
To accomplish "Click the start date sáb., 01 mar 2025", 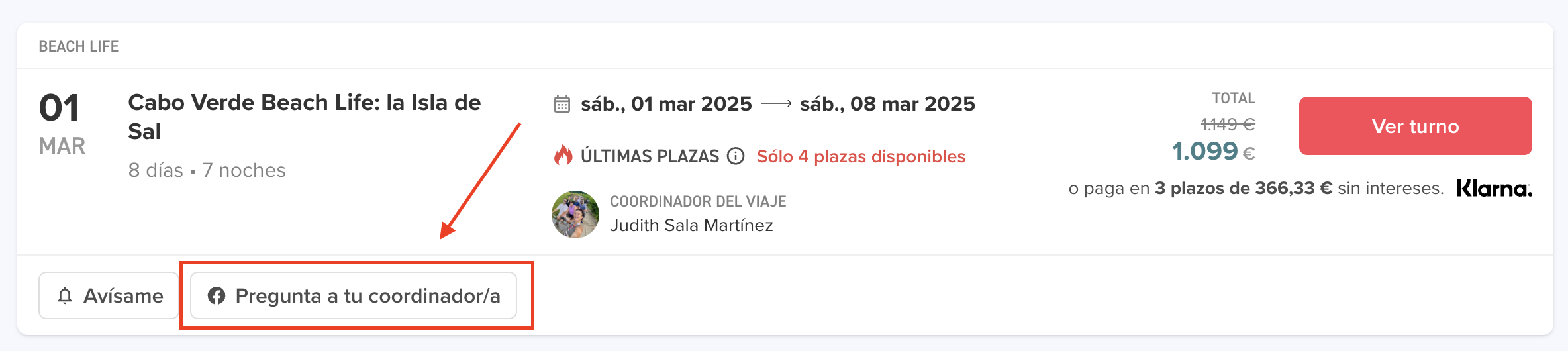I will [x=666, y=104].
